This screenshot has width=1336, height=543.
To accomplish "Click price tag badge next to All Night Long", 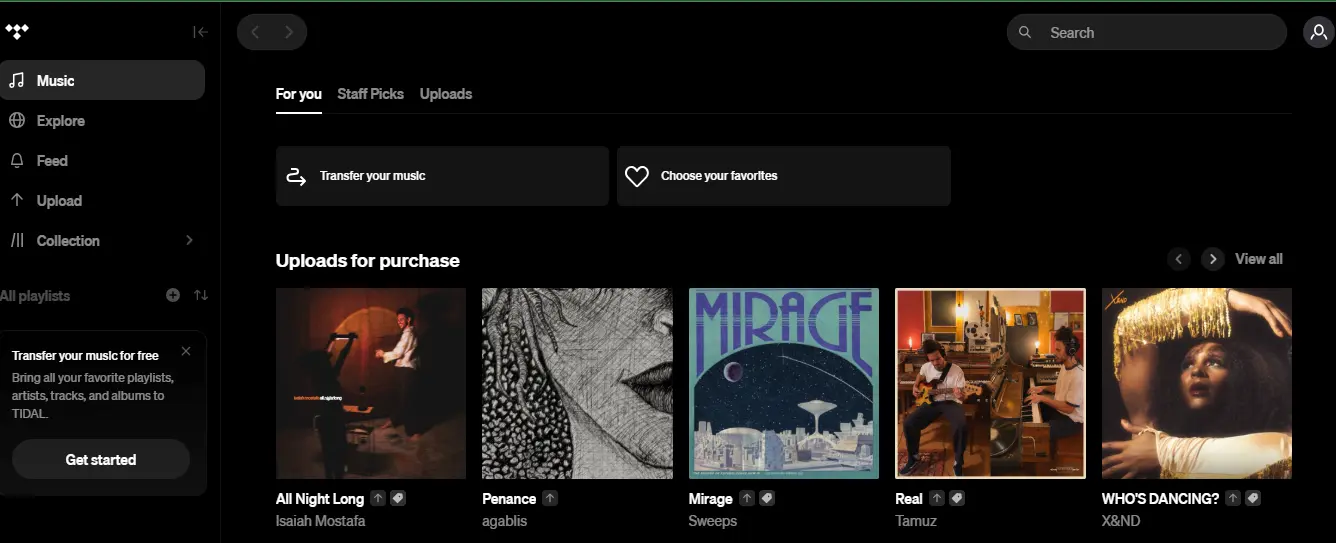I will click(398, 498).
